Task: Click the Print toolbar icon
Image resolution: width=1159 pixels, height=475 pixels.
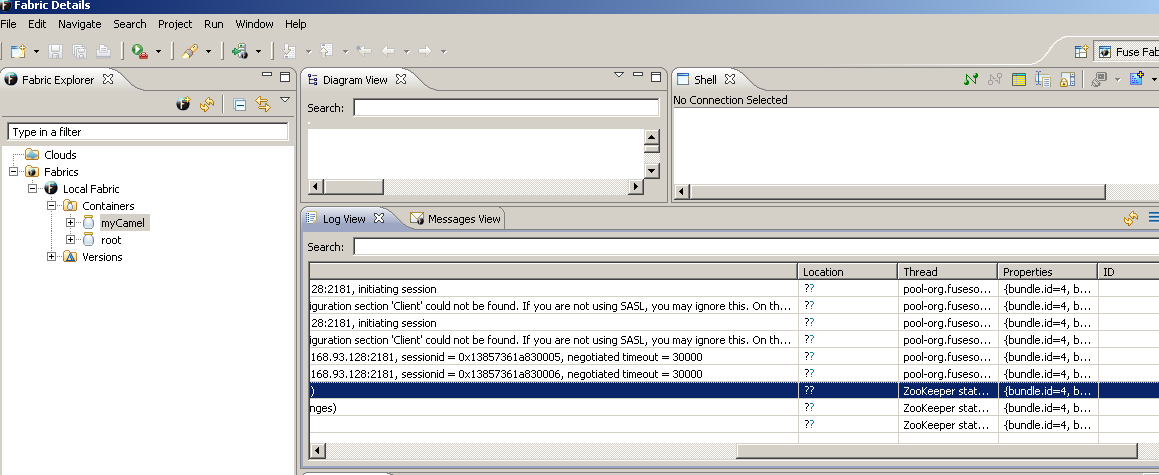Action: [103, 51]
